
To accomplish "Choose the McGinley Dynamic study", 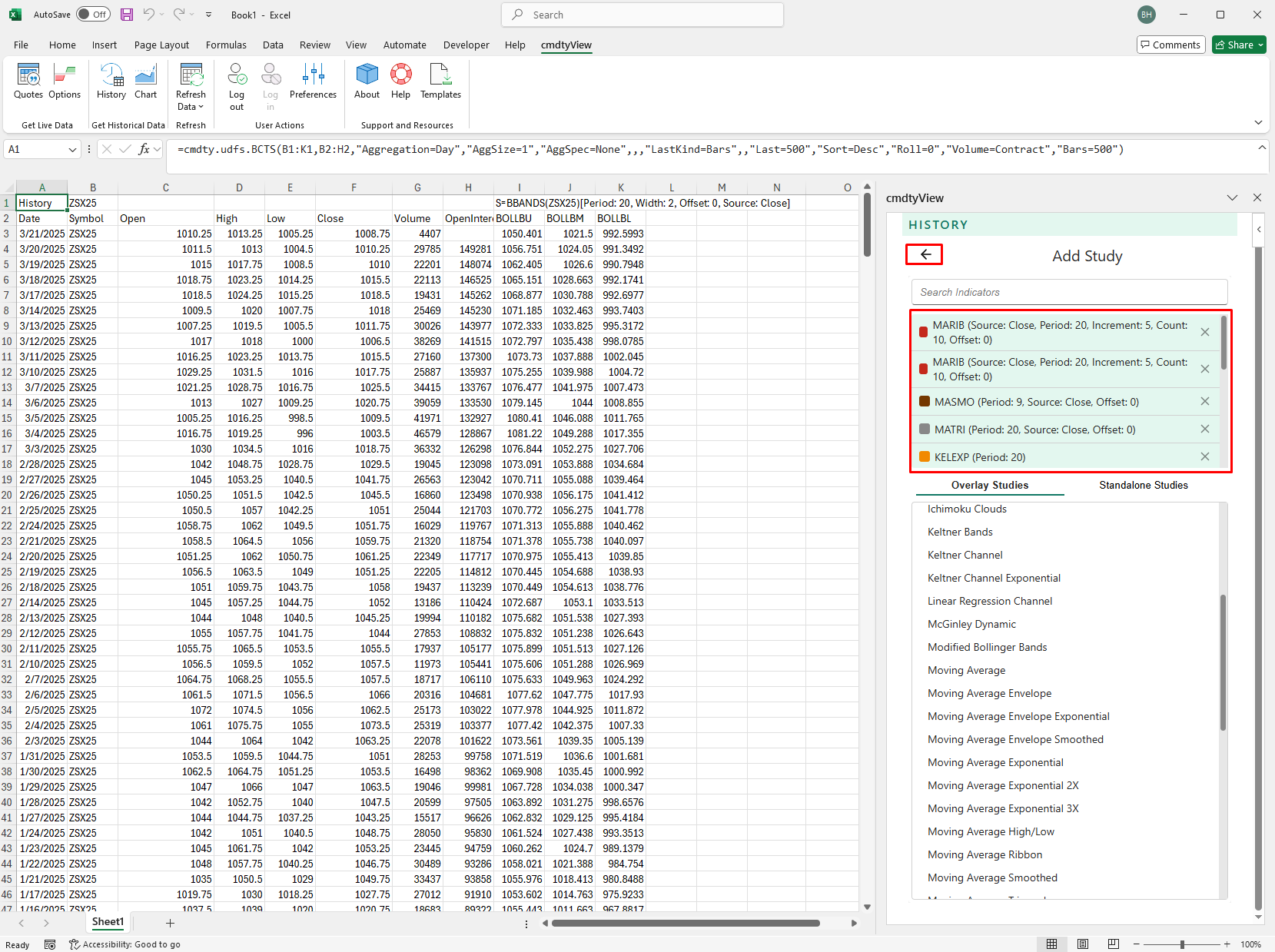I will point(971,624).
